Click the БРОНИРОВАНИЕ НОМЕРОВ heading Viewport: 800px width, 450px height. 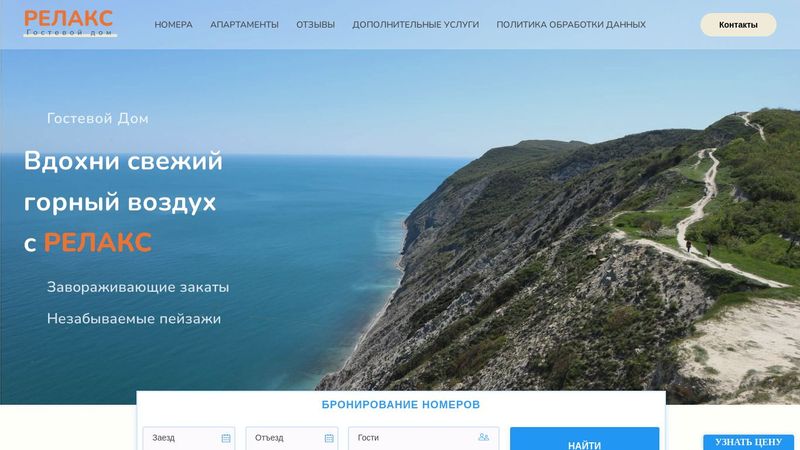pos(401,405)
